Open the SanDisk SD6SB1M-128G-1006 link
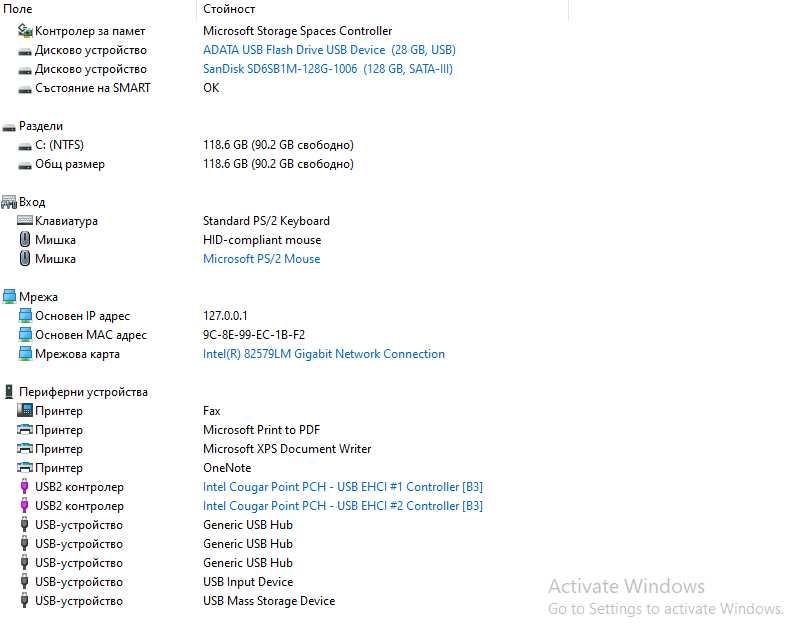 point(327,69)
